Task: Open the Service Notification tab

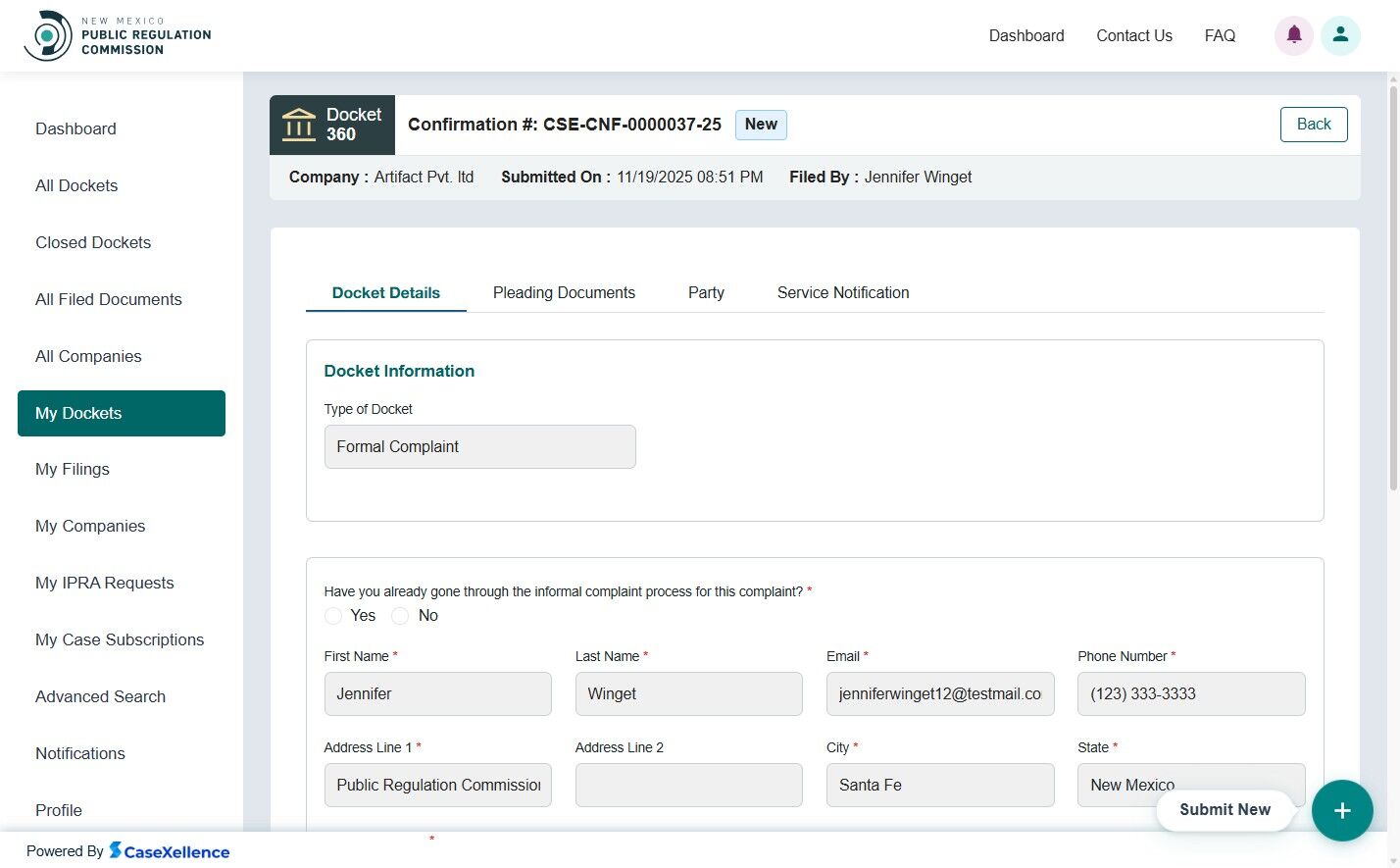Action: [843, 292]
